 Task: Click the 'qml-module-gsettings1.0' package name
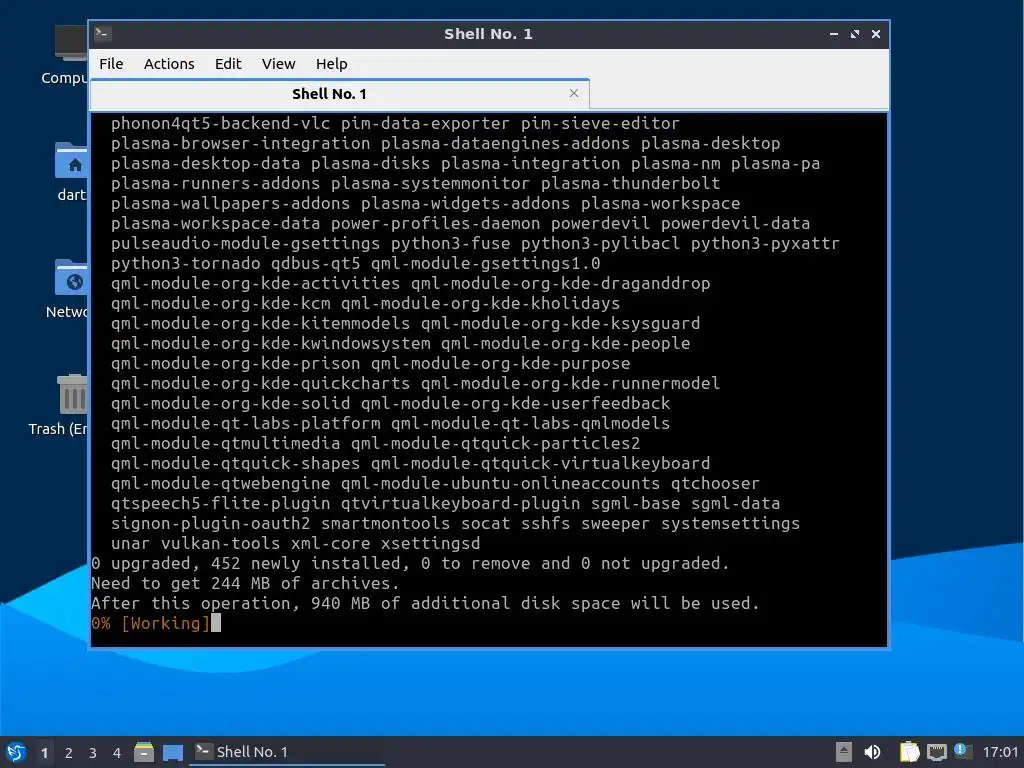pyautogui.click(x=485, y=263)
